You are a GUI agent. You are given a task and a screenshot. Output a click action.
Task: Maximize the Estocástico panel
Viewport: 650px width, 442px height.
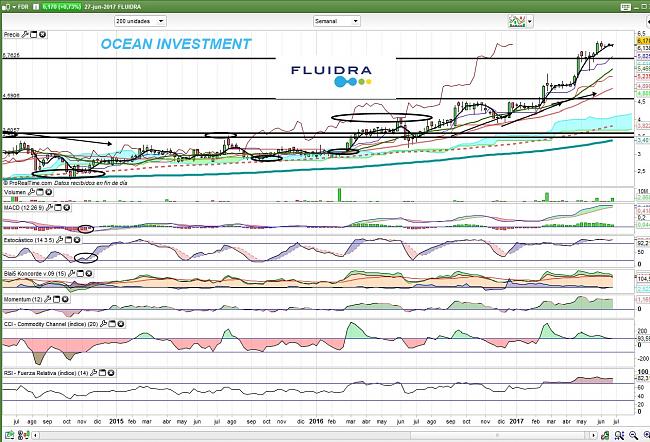coord(68,240)
